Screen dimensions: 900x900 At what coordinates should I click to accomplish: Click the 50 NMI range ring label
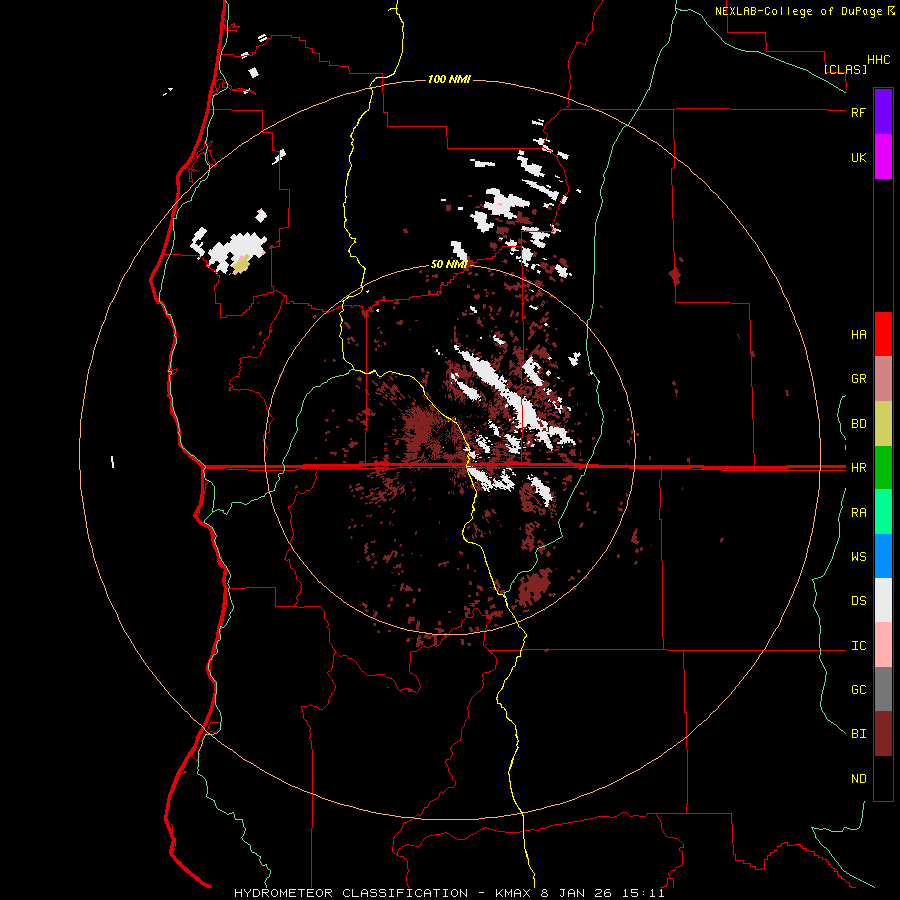pyautogui.click(x=449, y=264)
